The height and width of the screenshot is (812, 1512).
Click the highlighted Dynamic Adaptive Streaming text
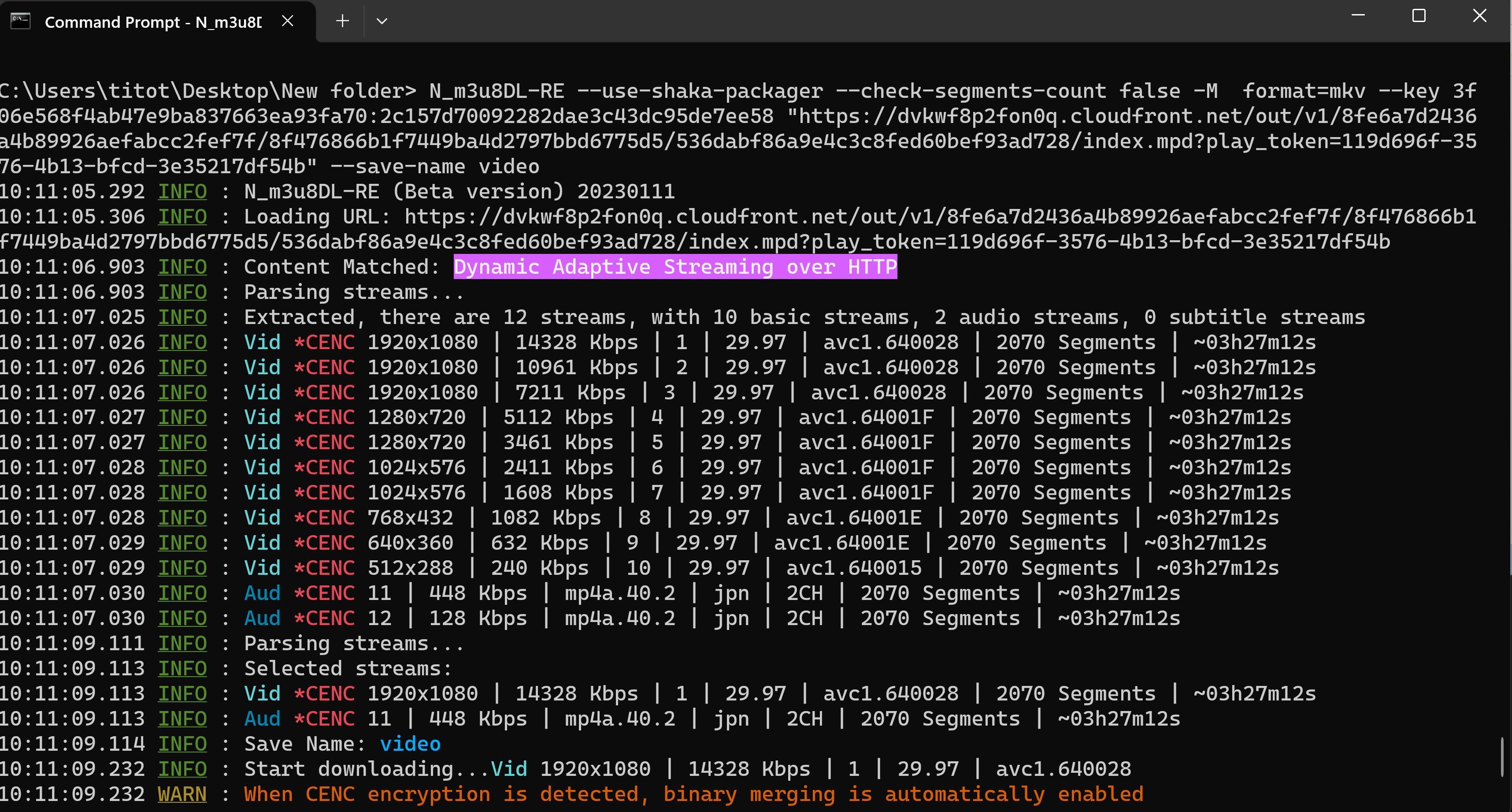[675, 267]
